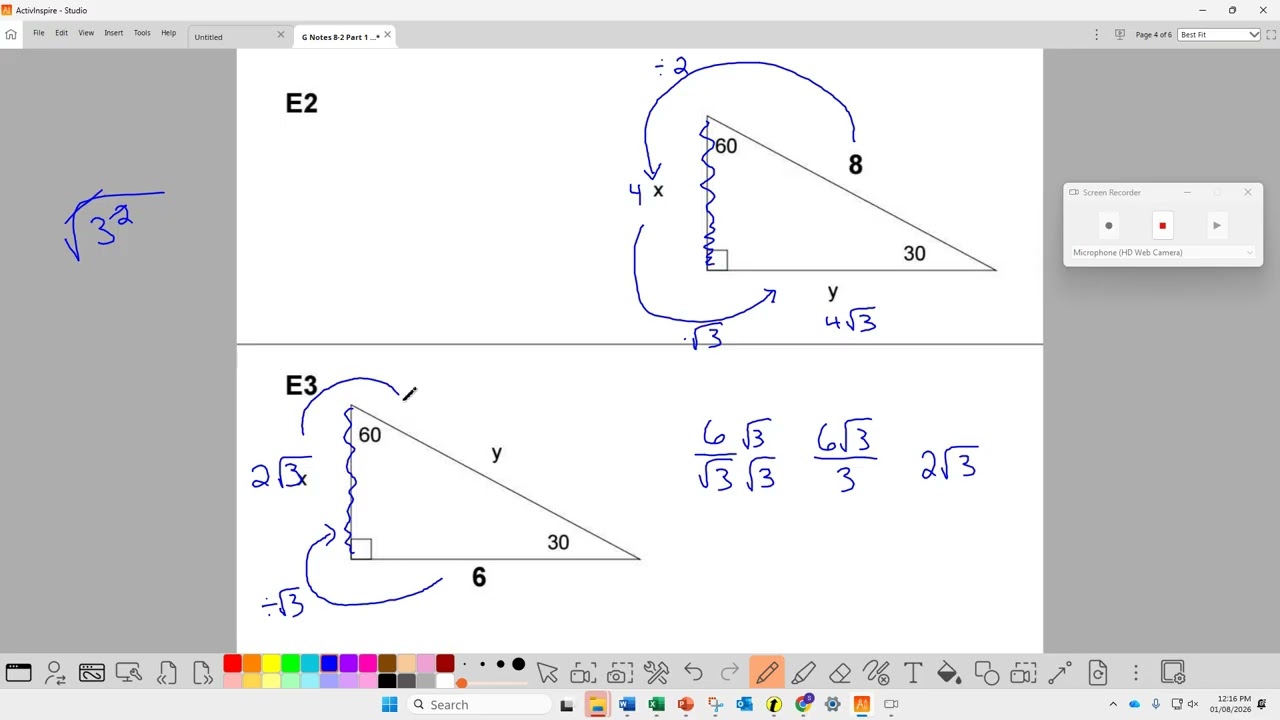Pick the bright green color swatch
Viewport: 1280px width, 720px height.
click(290, 664)
